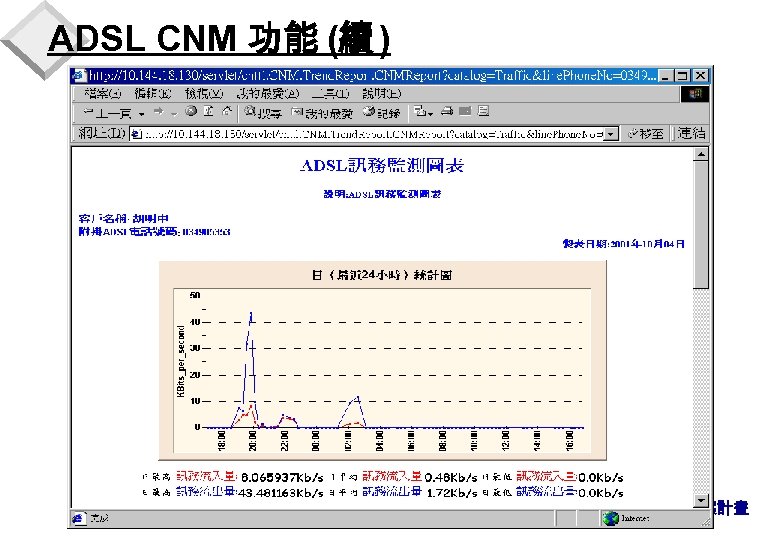The image size is (780, 540).
Task: Go back with the 上一頁 Back button
Action: coord(107,113)
